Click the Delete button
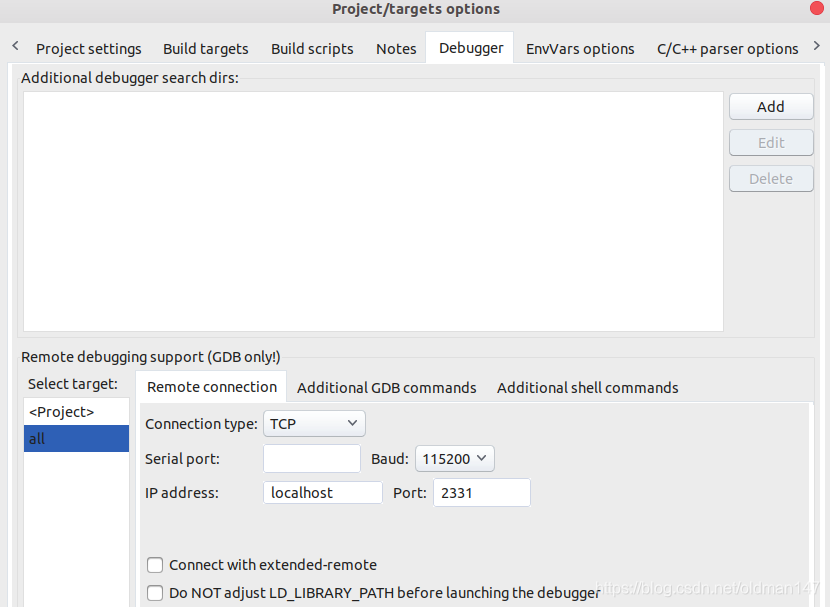The height and width of the screenshot is (607, 830). pos(771,178)
